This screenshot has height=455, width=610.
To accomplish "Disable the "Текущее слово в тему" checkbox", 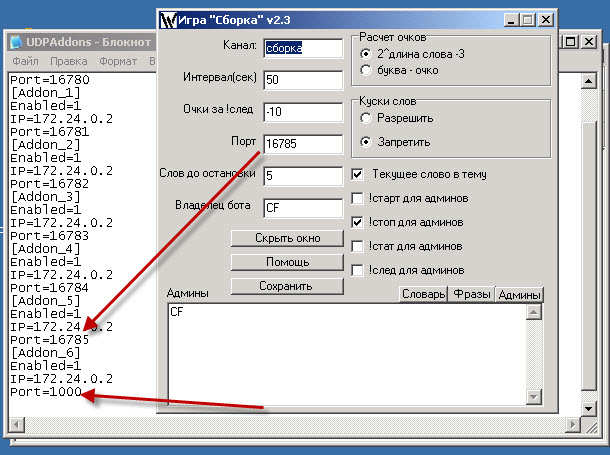I will pos(359,174).
